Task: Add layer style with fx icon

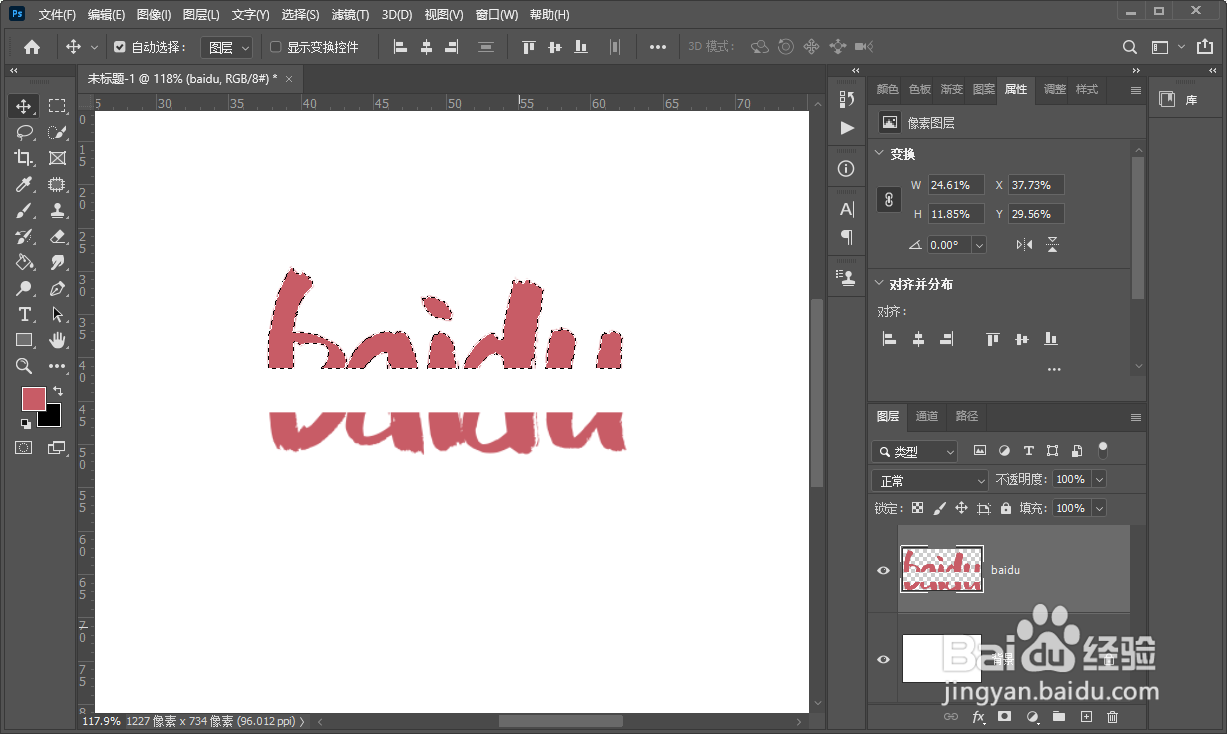Action: click(979, 717)
